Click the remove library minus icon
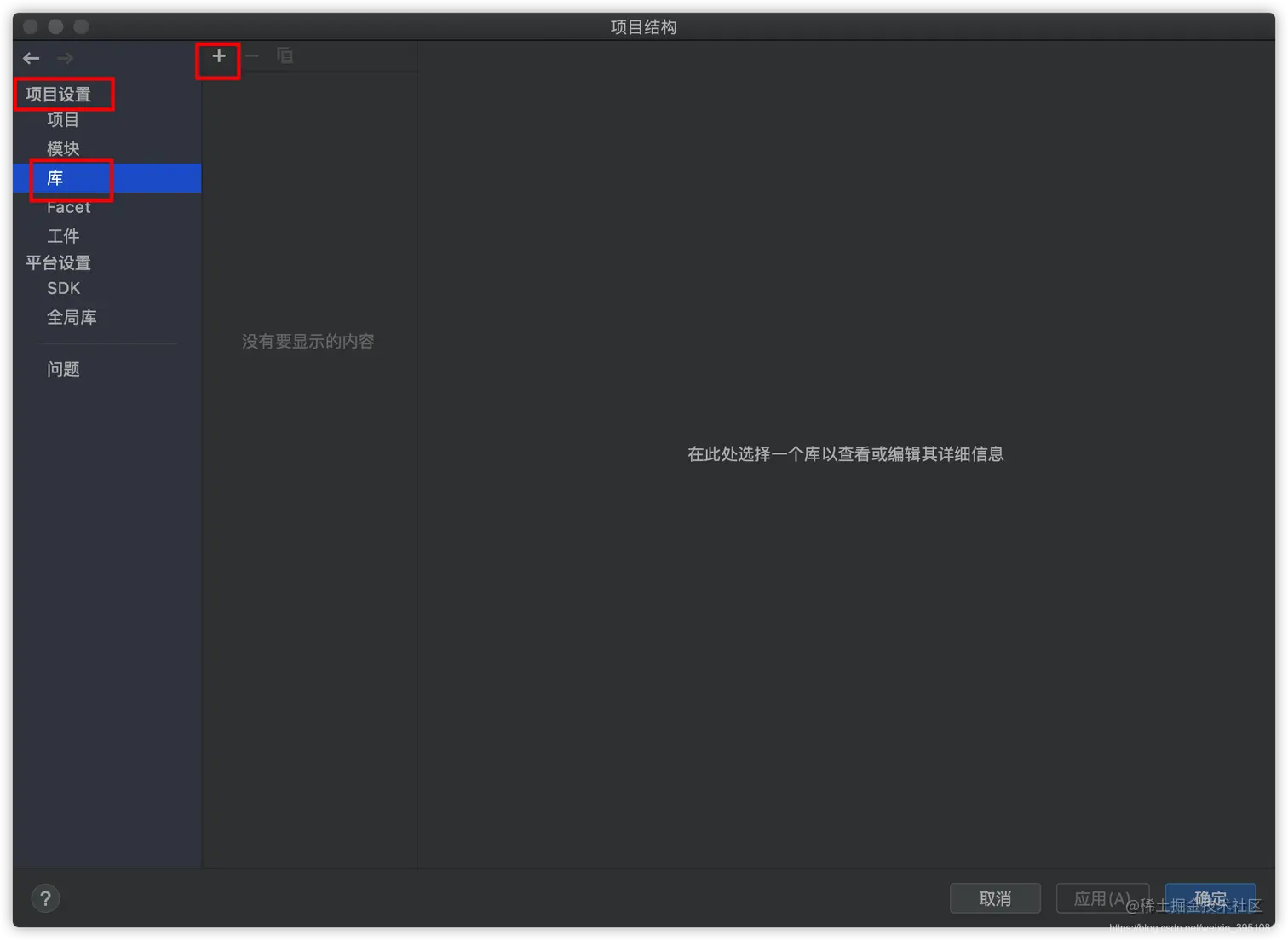The image size is (1288, 940). pos(251,55)
